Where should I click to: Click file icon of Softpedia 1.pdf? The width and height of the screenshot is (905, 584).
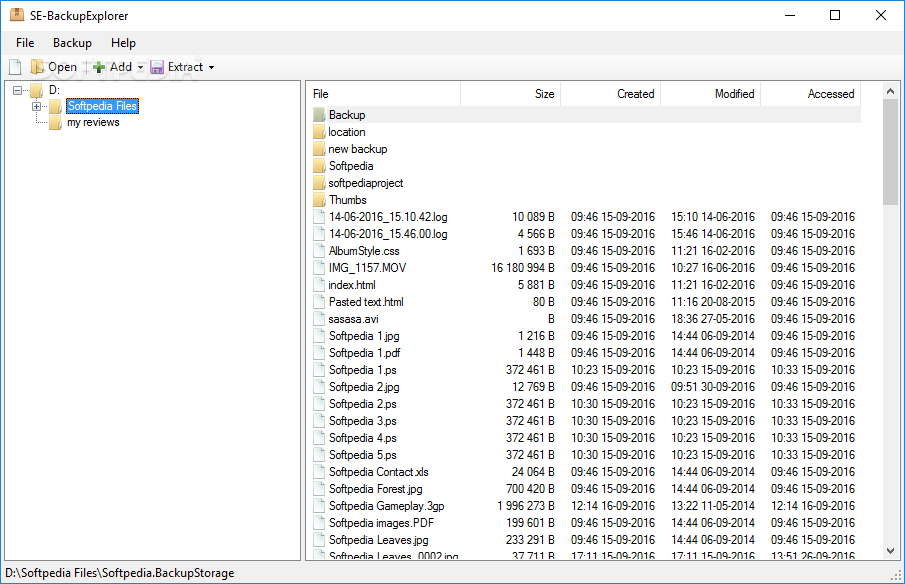pos(319,353)
